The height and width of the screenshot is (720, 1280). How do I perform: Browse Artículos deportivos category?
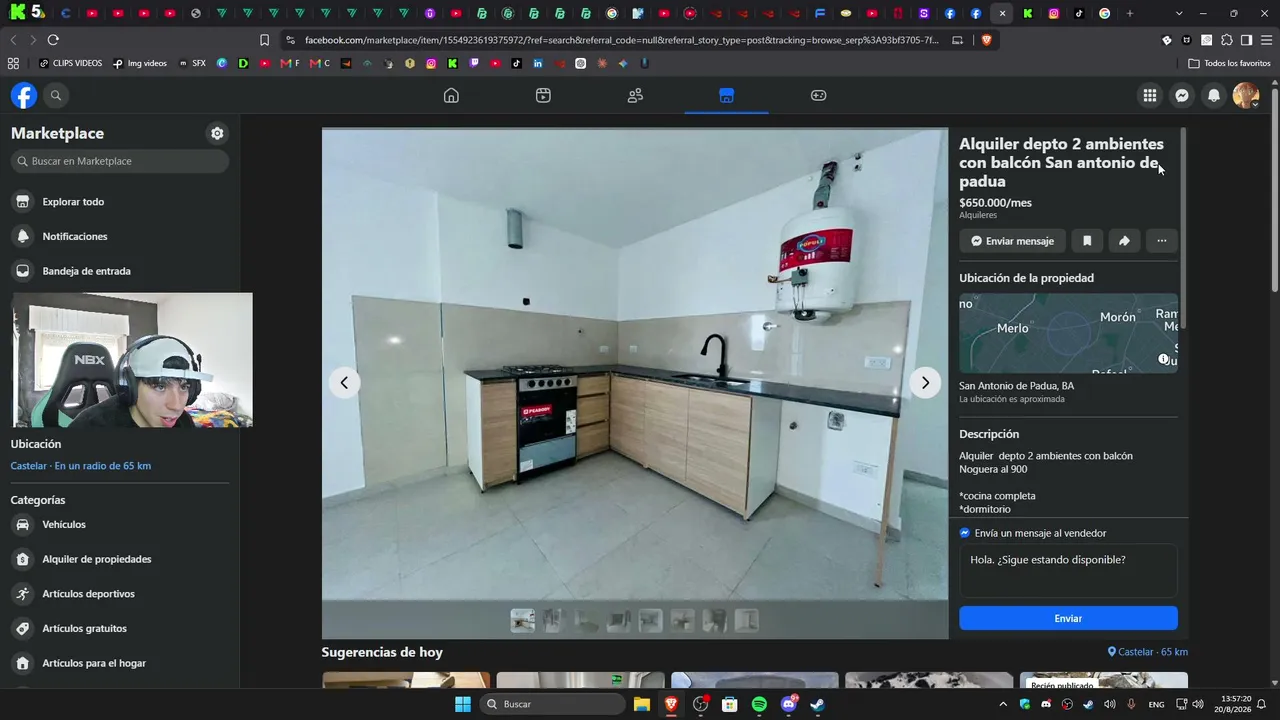[x=120, y=594]
